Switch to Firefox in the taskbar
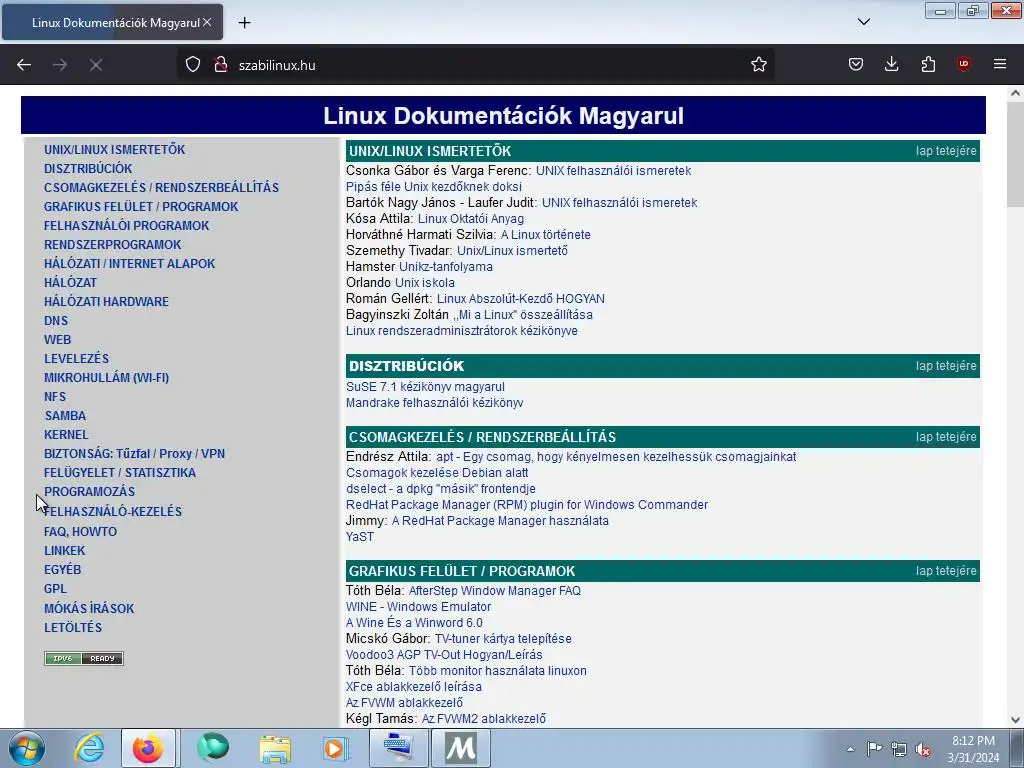Image resolution: width=1024 pixels, height=768 pixels. click(148, 748)
